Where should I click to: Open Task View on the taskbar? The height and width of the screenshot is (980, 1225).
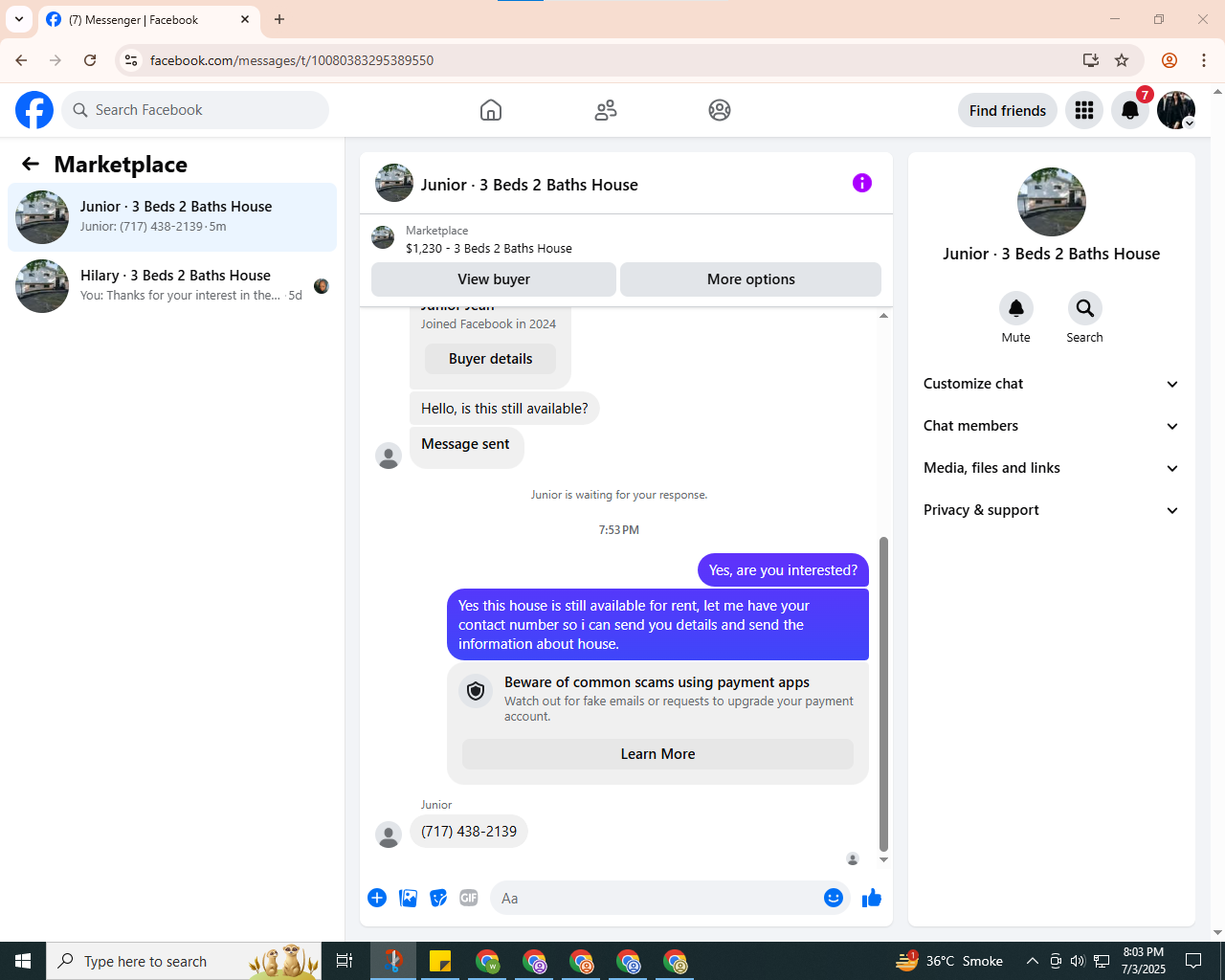tap(345, 961)
